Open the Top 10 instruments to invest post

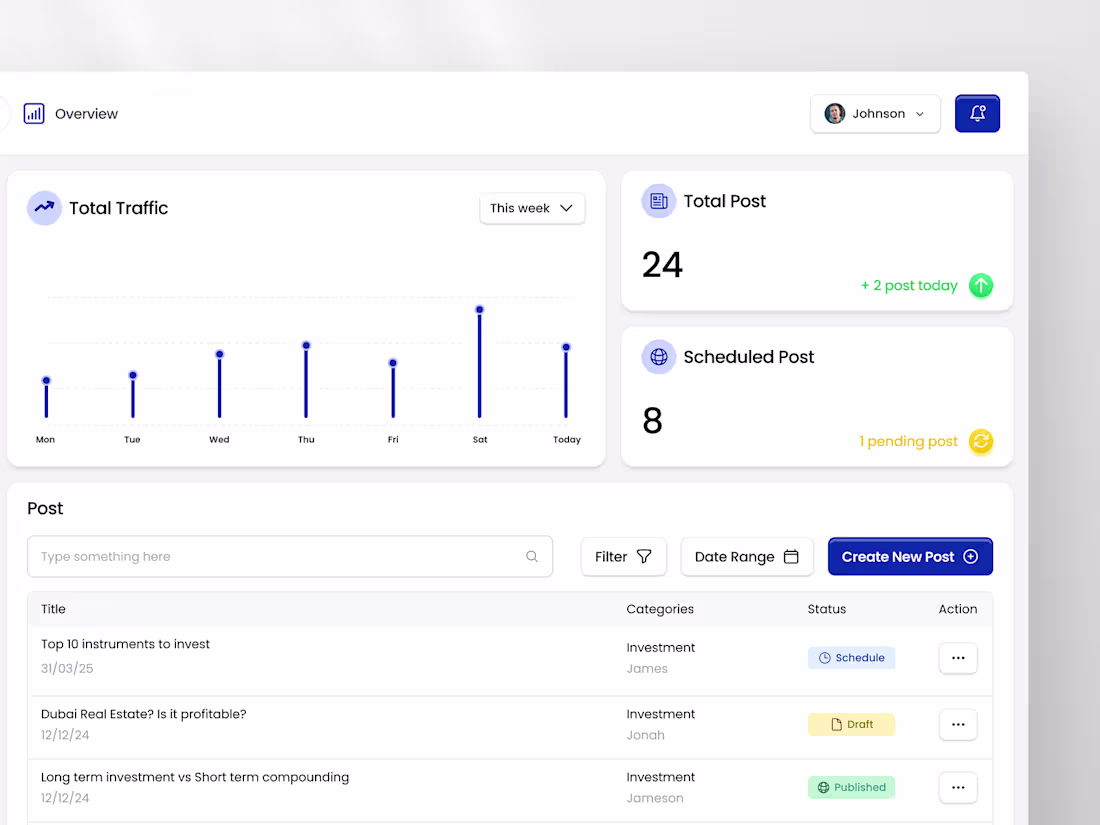[125, 644]
